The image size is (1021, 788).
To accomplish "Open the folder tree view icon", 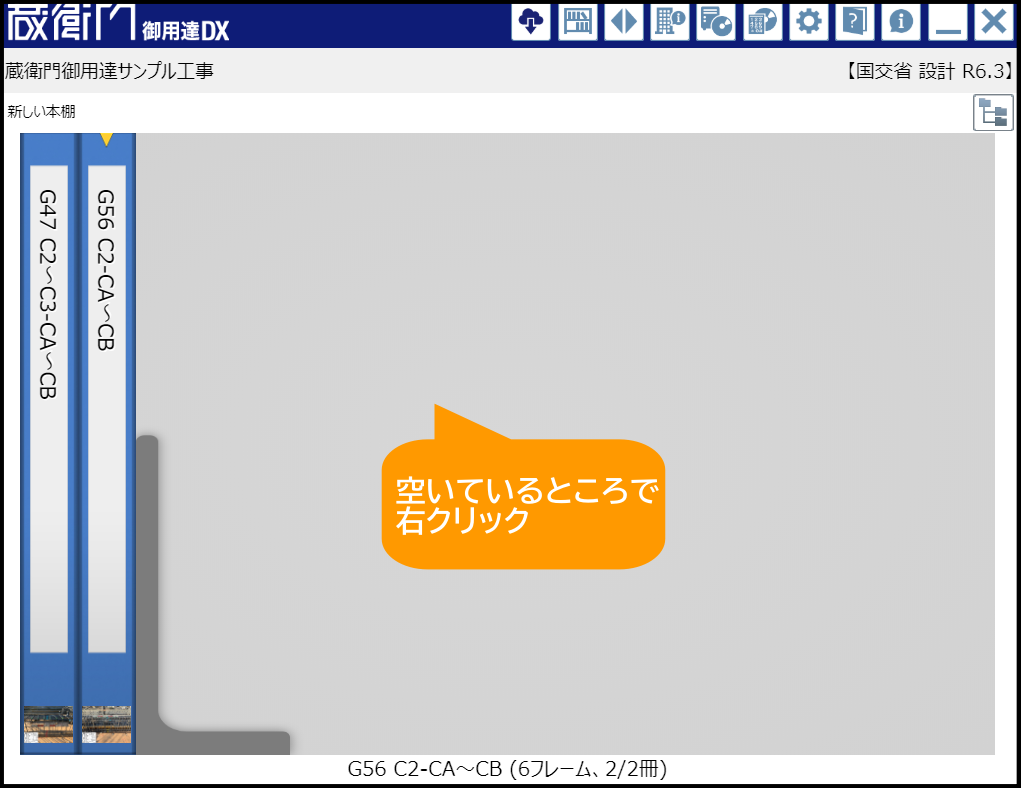I will tap(993, 113).
